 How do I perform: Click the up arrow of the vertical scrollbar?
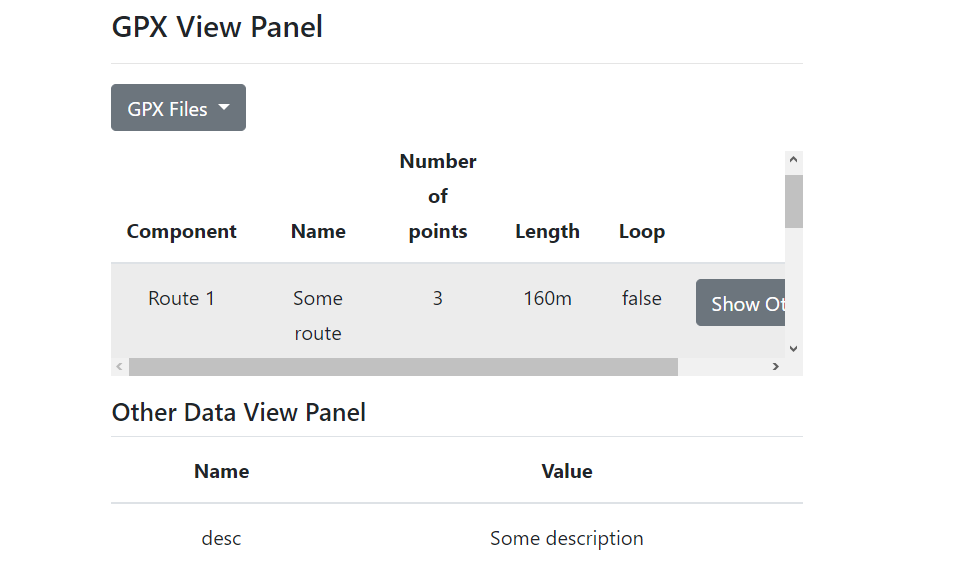793,159
